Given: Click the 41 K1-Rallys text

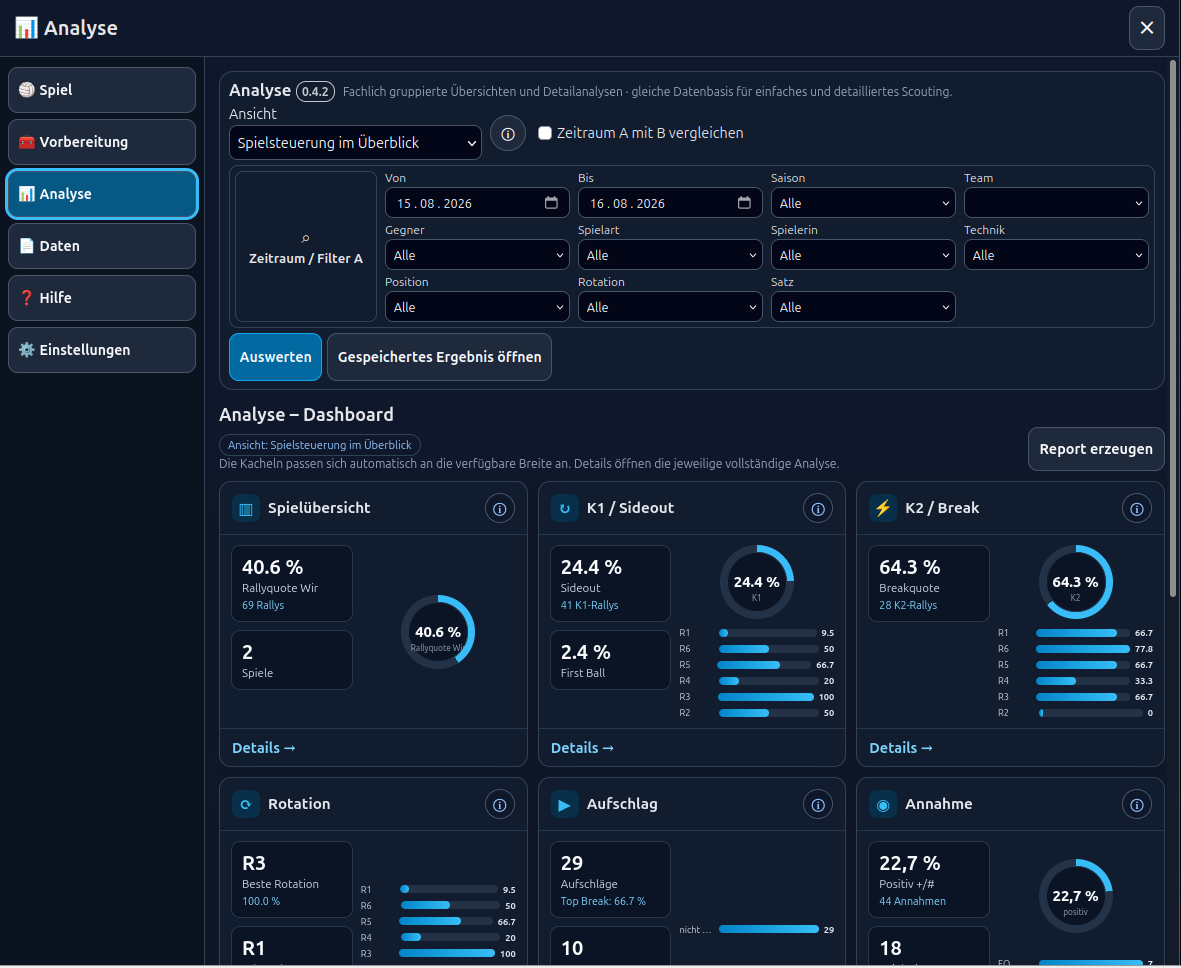Looking at the screenshot, I should (x=589, y=606).
